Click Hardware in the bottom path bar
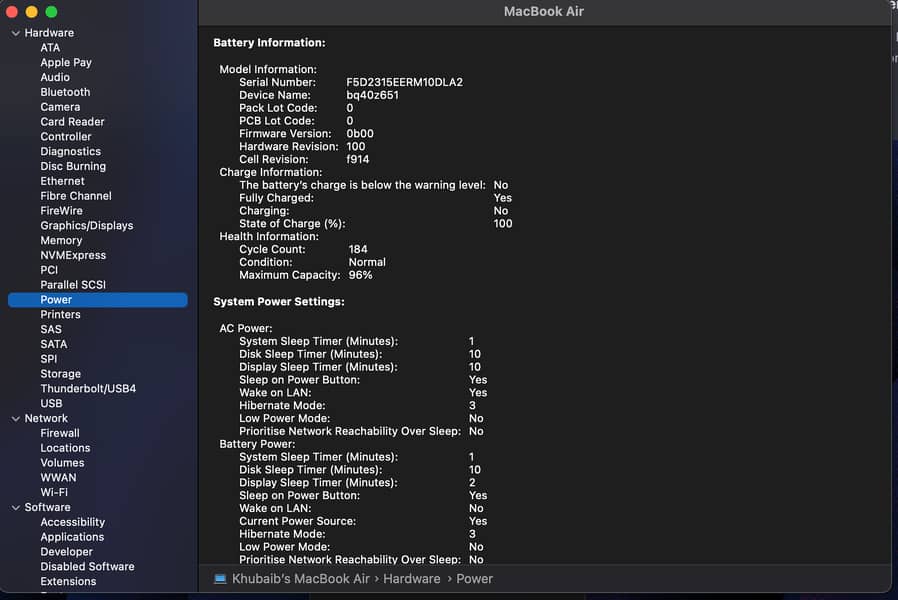This screenshot has height=600, width=898. [411, 579]
